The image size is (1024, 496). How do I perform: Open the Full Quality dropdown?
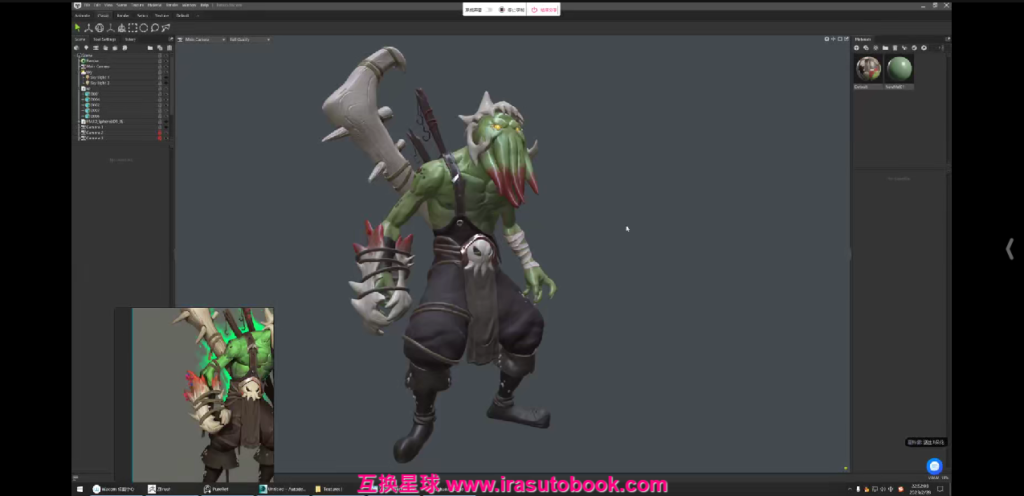tap(249, 39)
